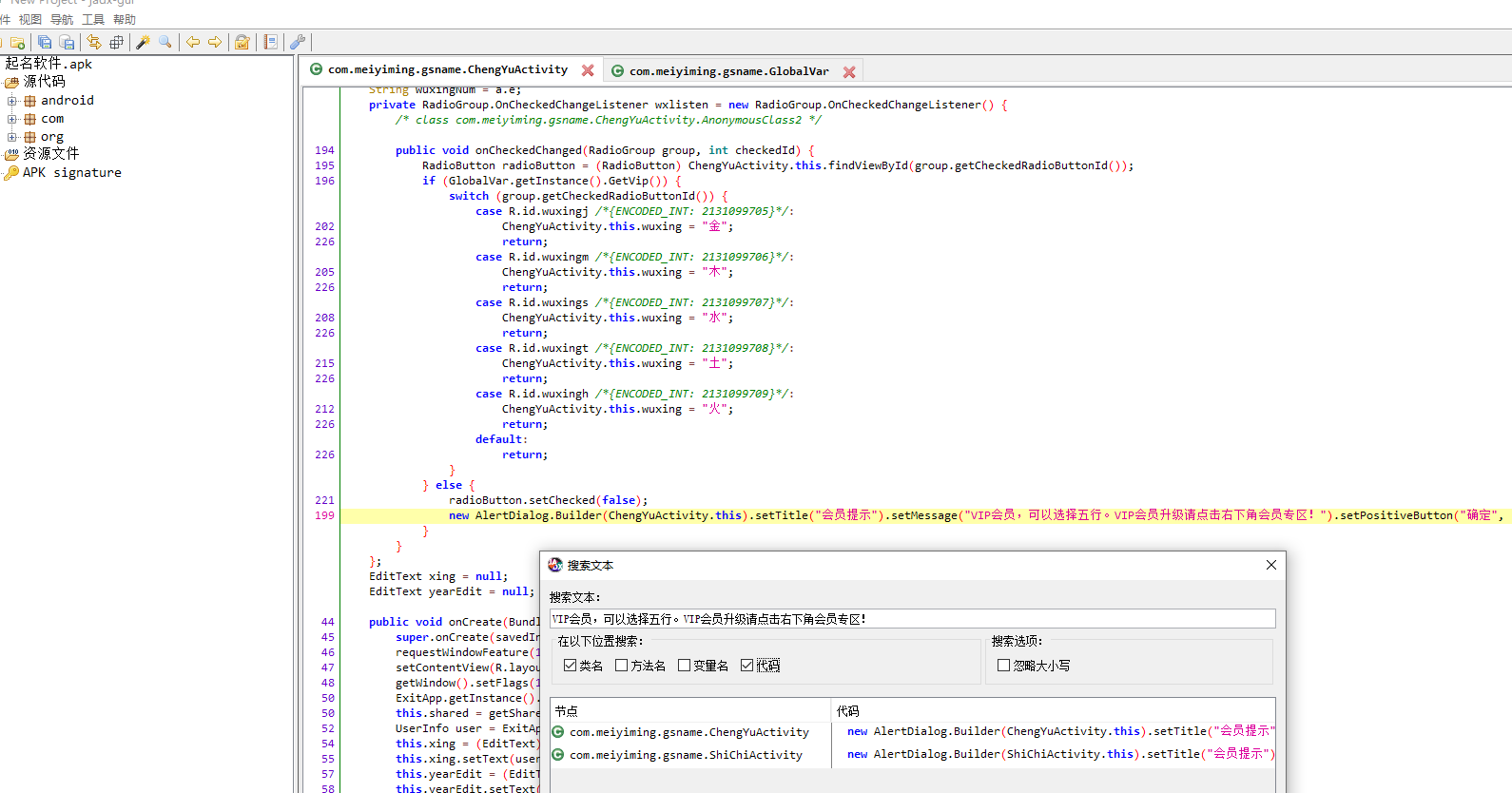Image resolution: width=1512 pixels, height=793 pixels.
Task: Click the 源代码 folder icon in the tree
Action: [12, 83]
